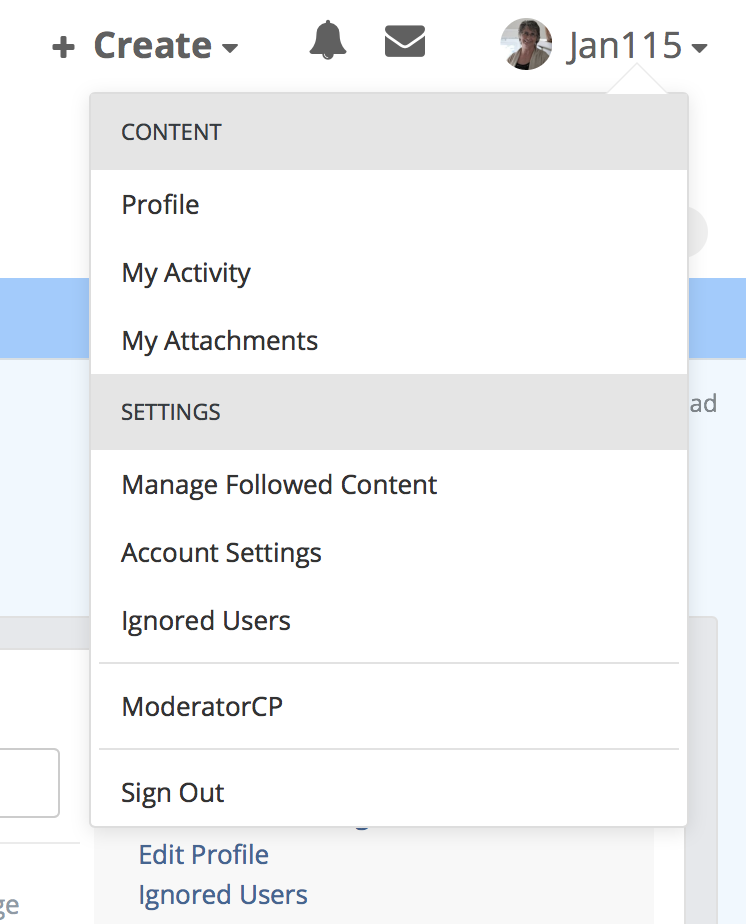The image size is (746, 924).
Task: Click the CONTENT section header
Action: click(171, 132)
